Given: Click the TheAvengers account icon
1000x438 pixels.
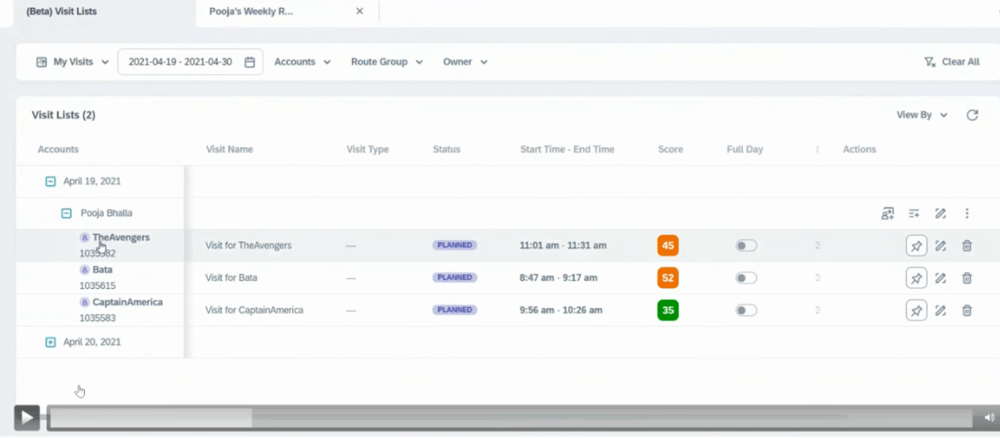Looking at the screenshot, I should point(84,237).
